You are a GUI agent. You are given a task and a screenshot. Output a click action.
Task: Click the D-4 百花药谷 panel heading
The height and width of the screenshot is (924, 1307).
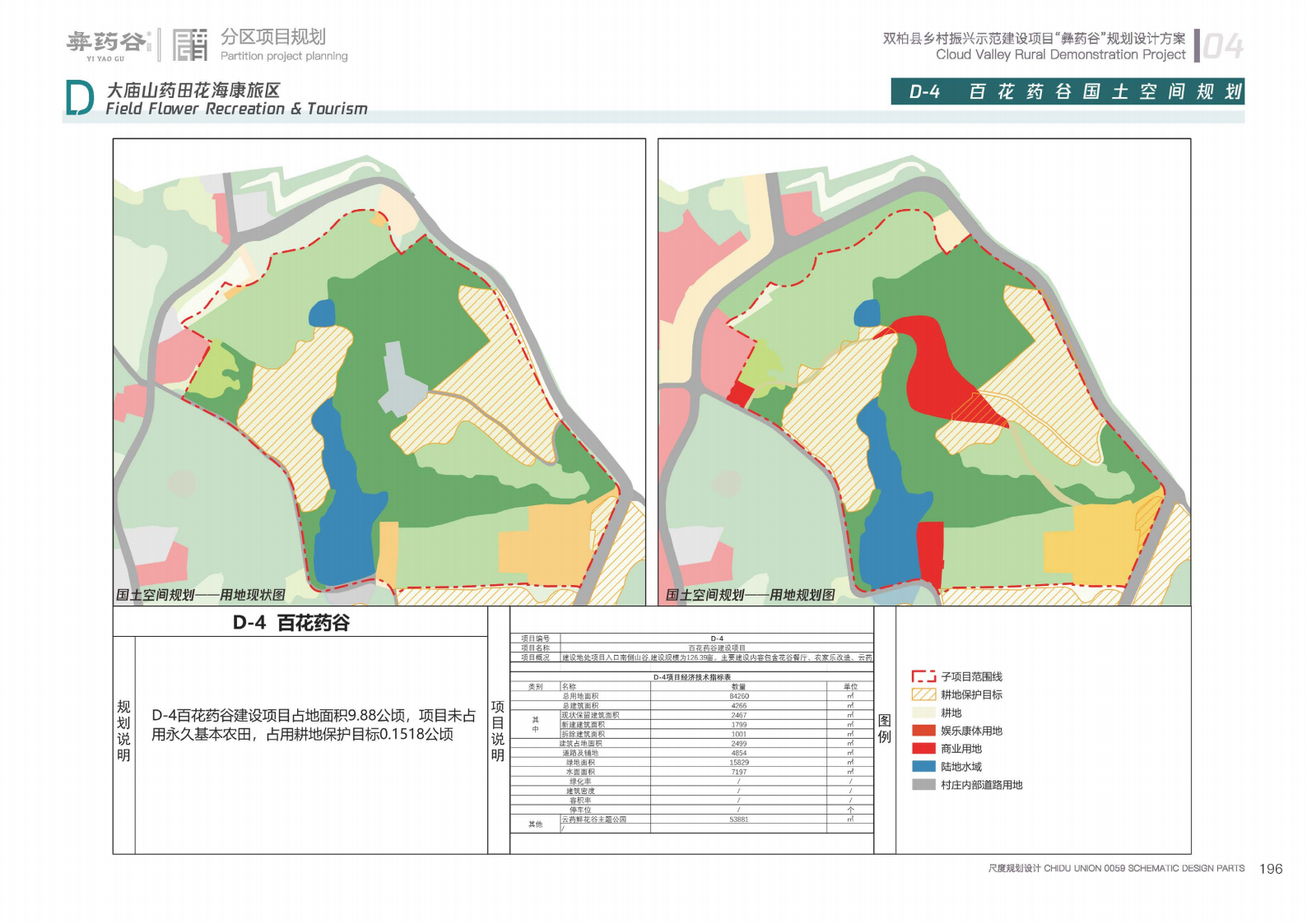(x=291, y=623)
